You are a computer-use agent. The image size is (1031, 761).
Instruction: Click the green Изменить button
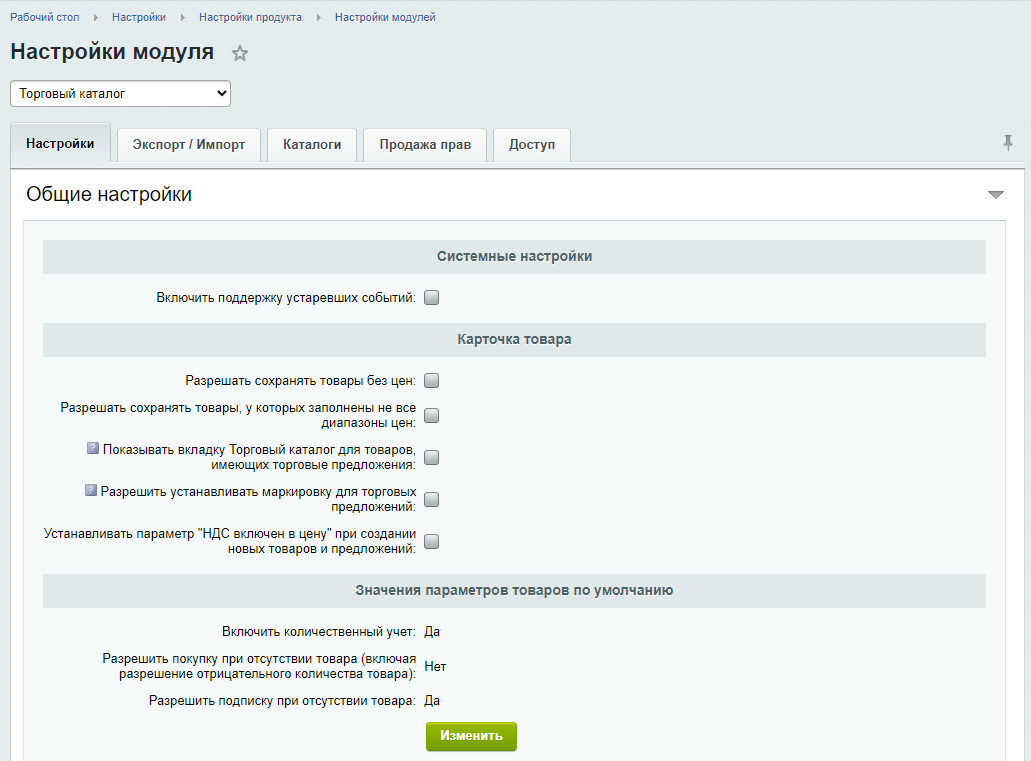point(471,736)
